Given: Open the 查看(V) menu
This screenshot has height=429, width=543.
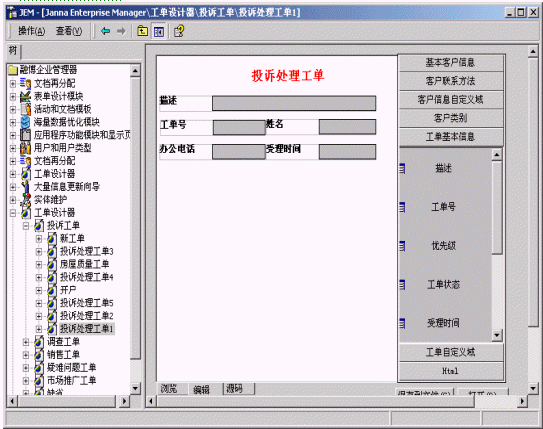Looking at the screenshot, I should [69, 31].
